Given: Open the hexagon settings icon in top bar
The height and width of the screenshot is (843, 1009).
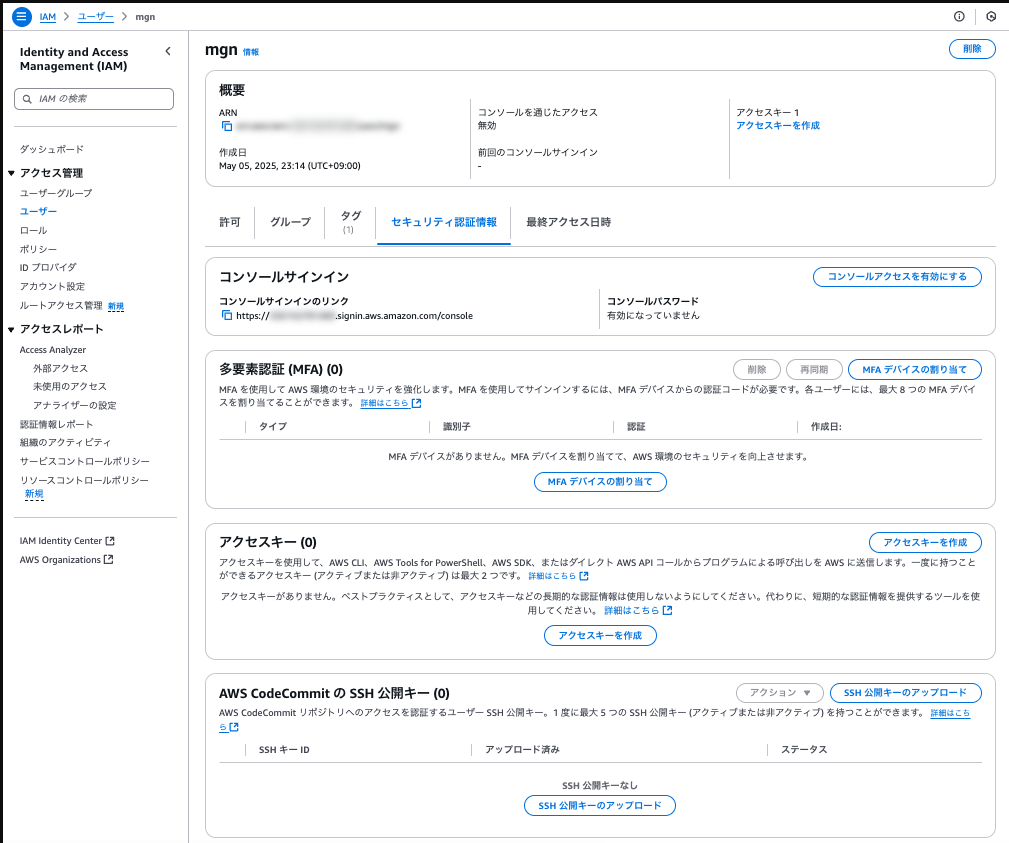Looking at the screenshot, I should click(x=991, y=17).
